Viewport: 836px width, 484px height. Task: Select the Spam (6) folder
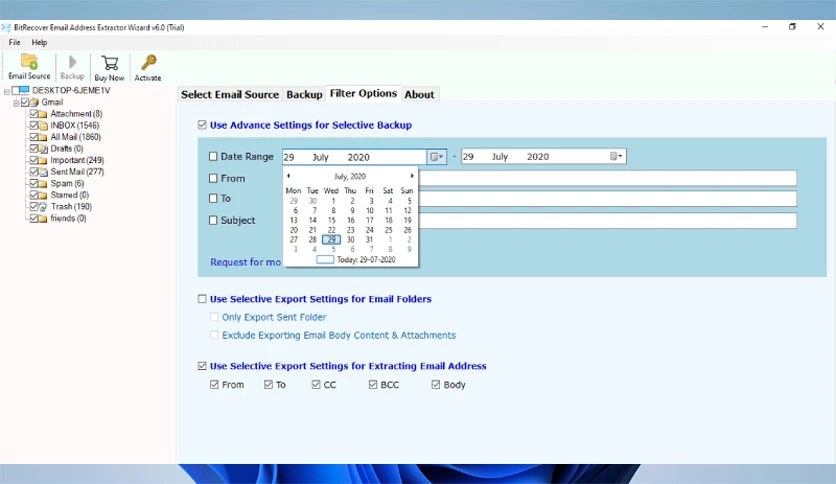pyautogui.click(x=67, y=183)
